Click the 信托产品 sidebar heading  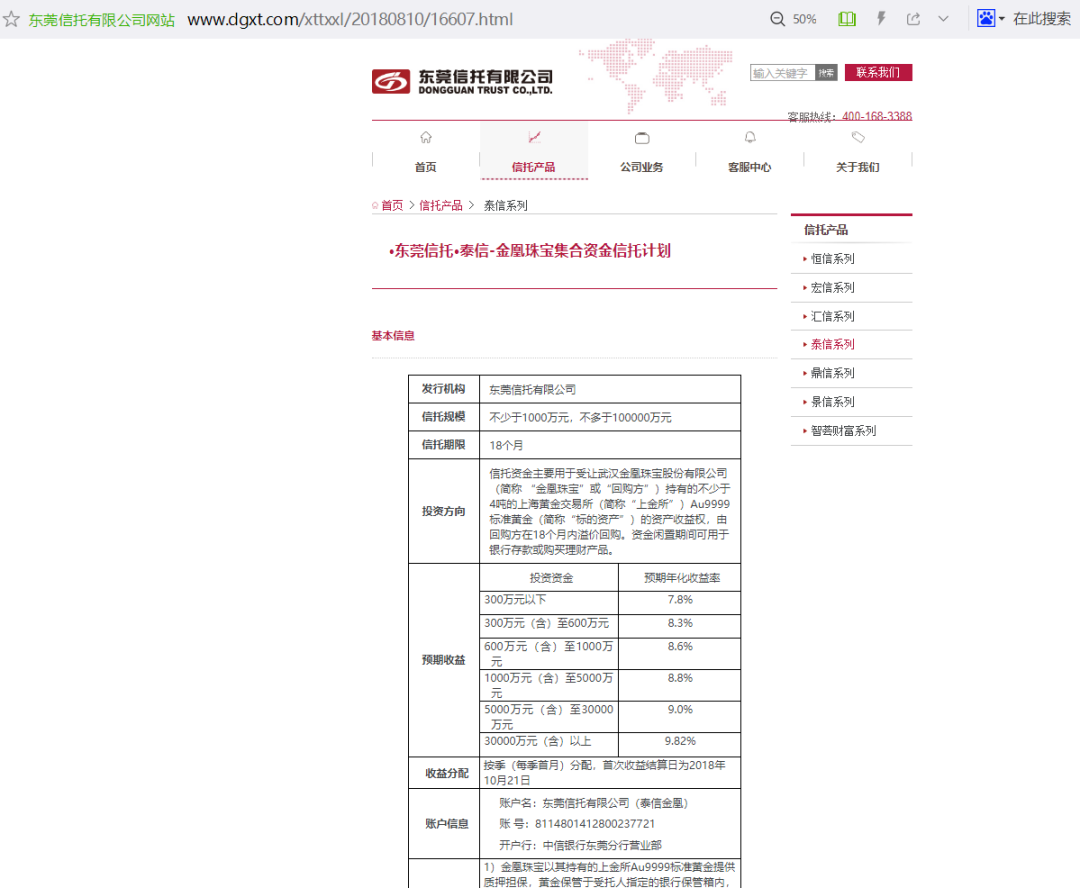[x=826, y=230]
